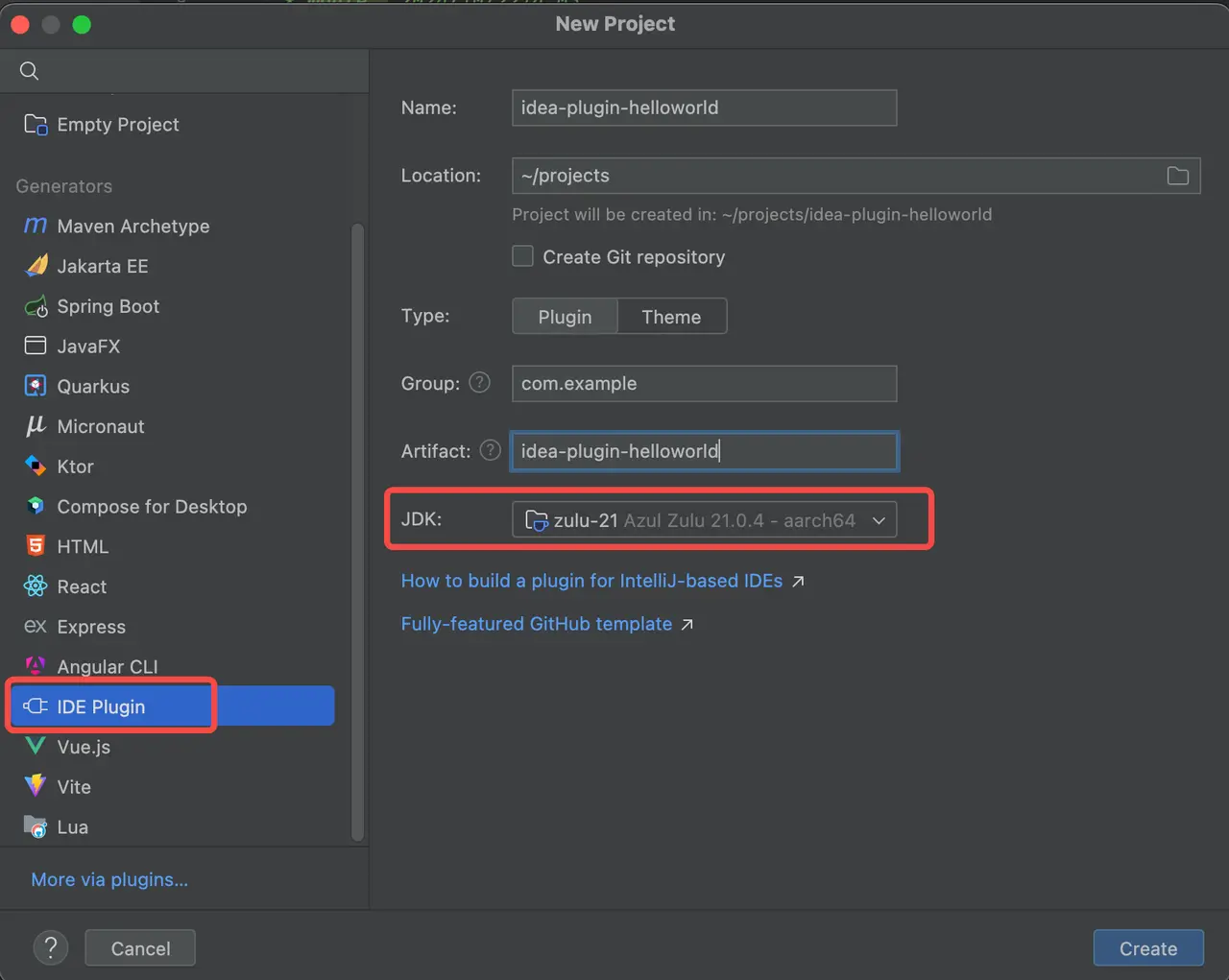Select IDE Plugin generator

click(171, 706)
